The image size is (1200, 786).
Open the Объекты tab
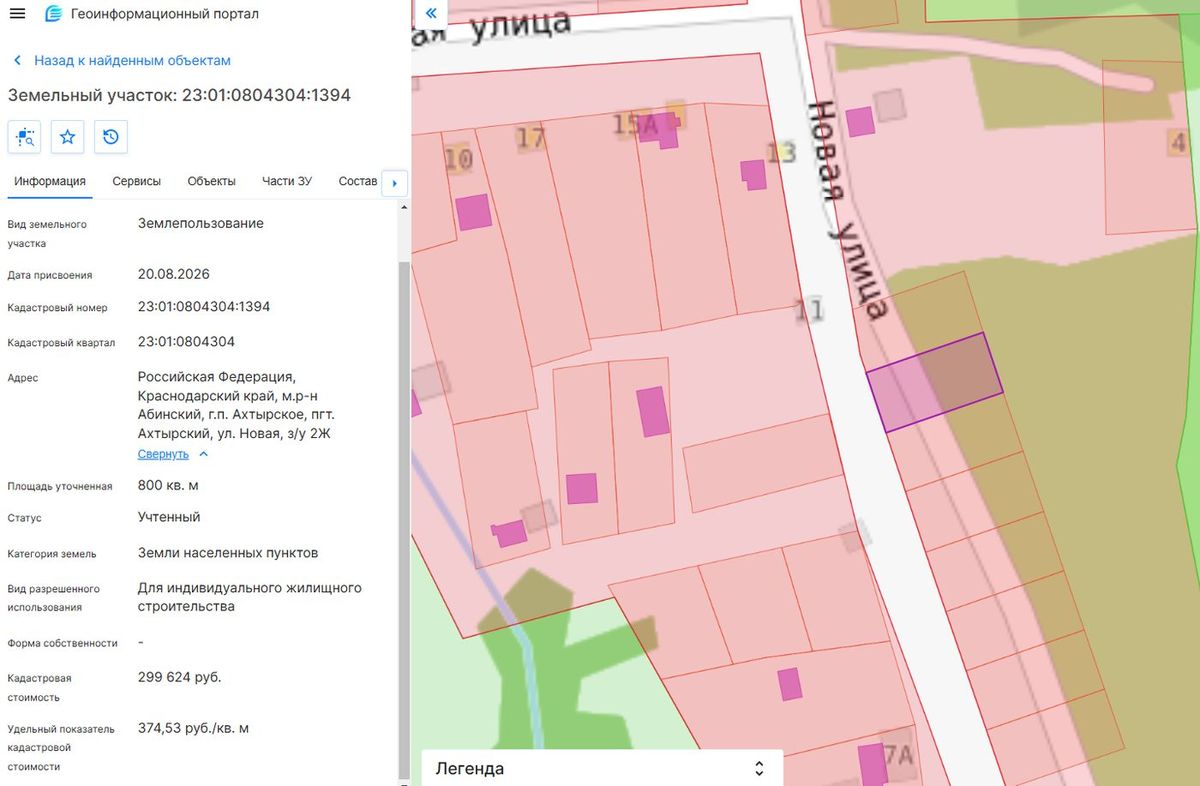point(212,181)
